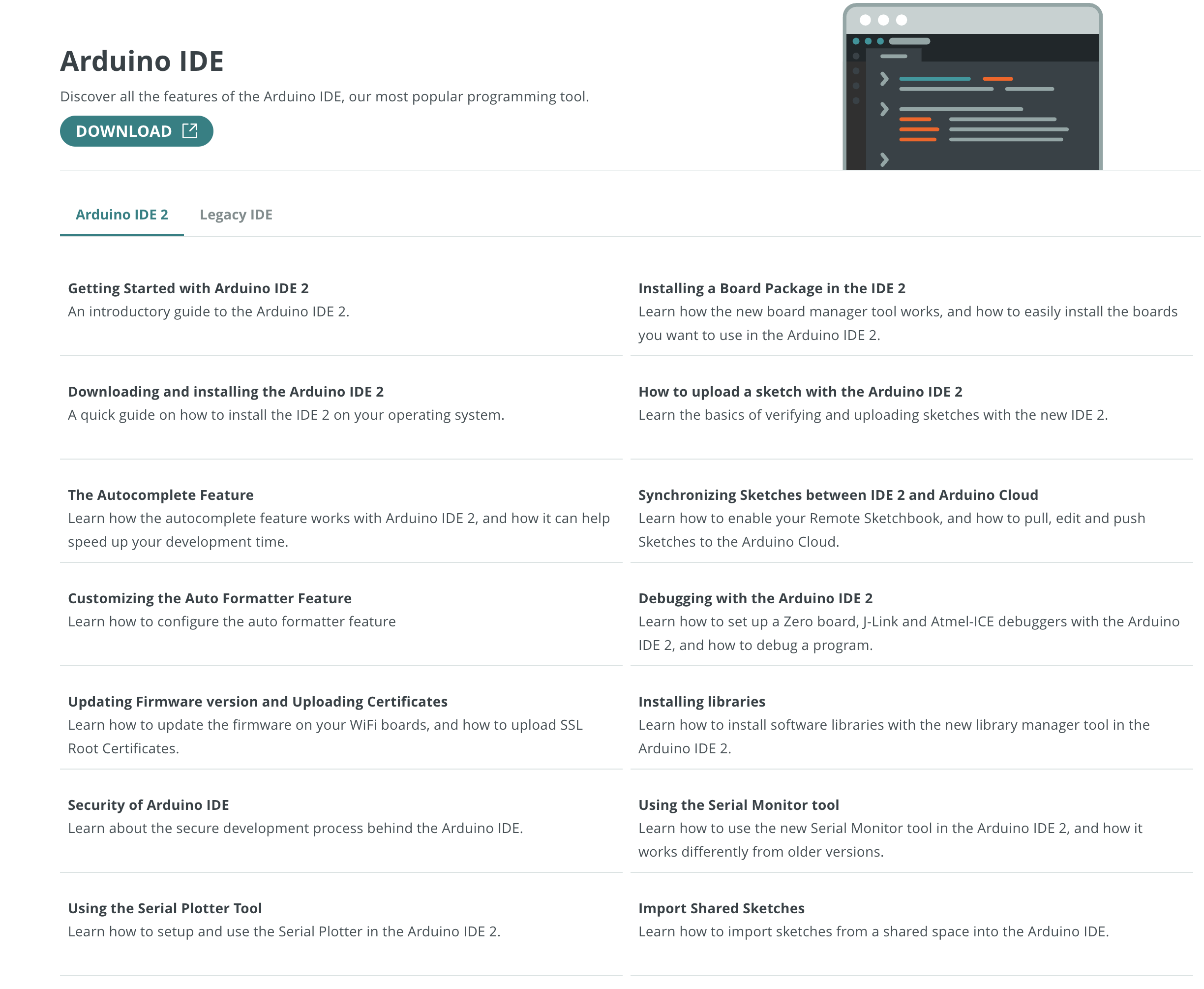Click the DOWNLOAD button

click(x=124, y=131)
